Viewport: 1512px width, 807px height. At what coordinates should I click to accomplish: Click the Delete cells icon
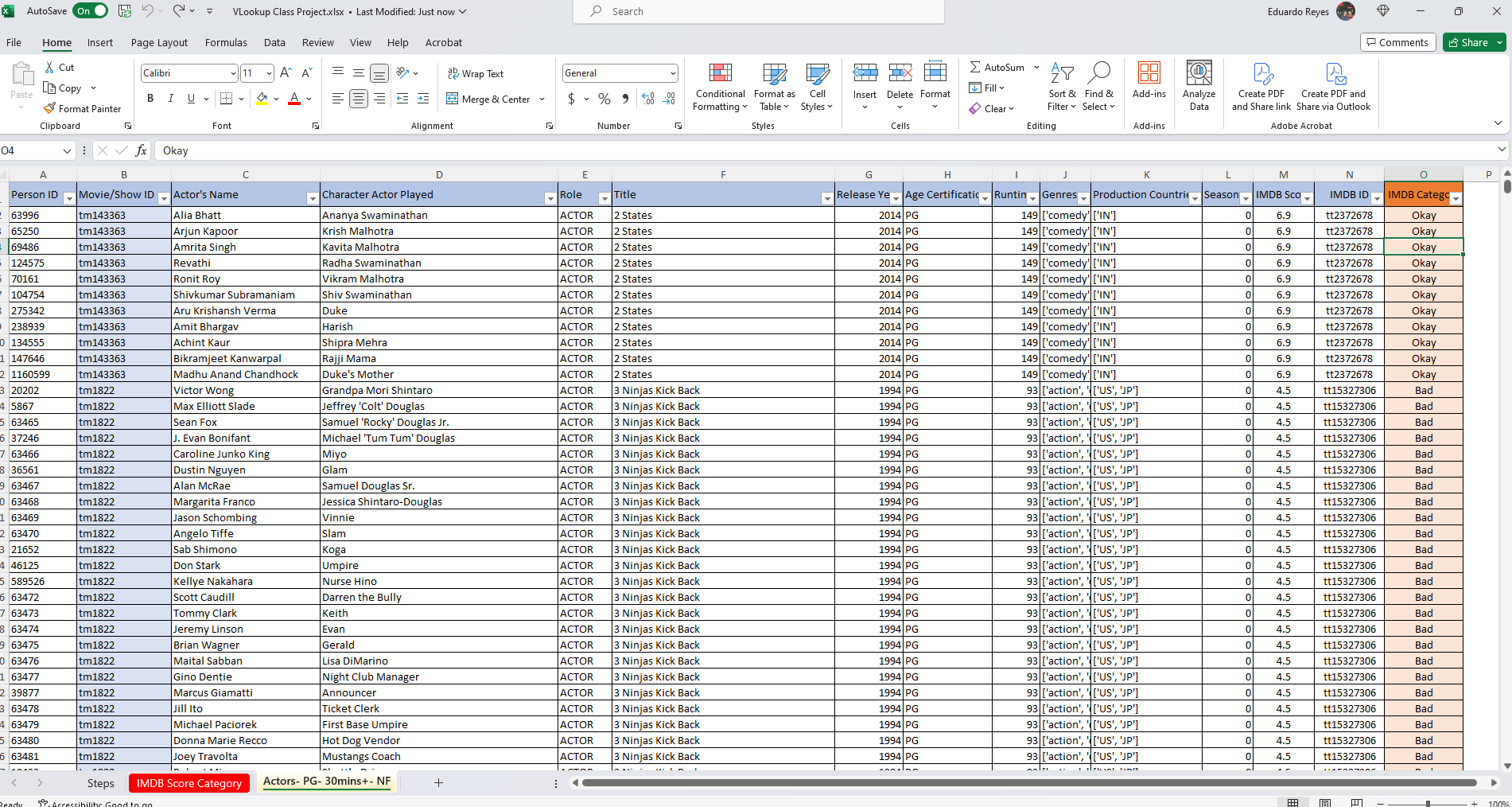[900, 74]
